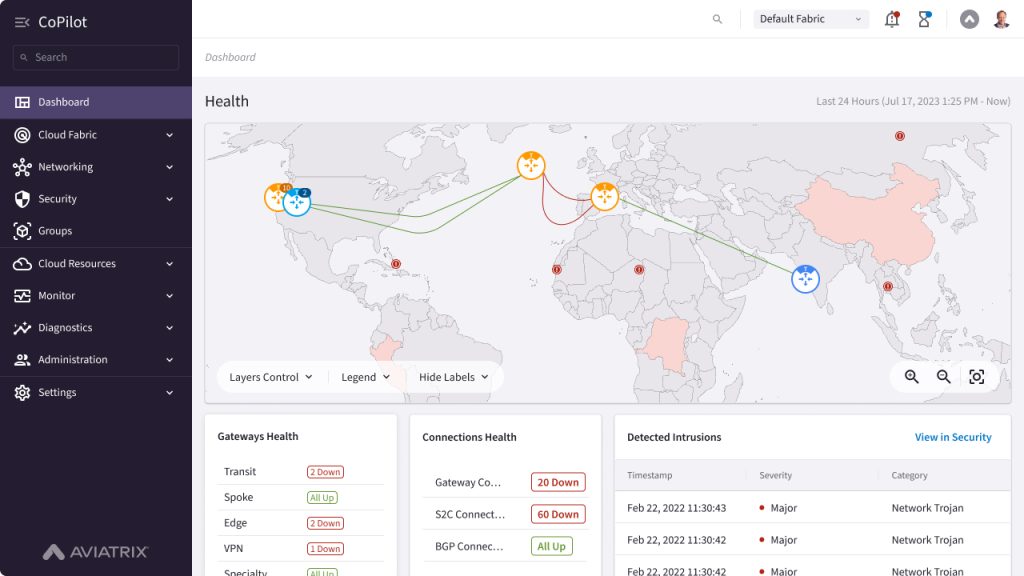The width and height of the screenshot is (1024, 576).
Task: Toggle the Hide Labels option
Action: 453,377
